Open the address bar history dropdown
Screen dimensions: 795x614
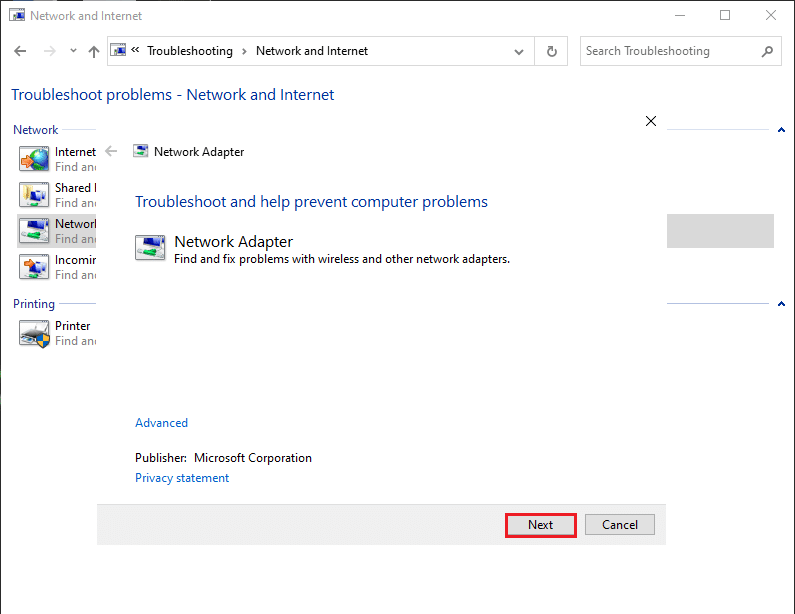pos(518,51)
